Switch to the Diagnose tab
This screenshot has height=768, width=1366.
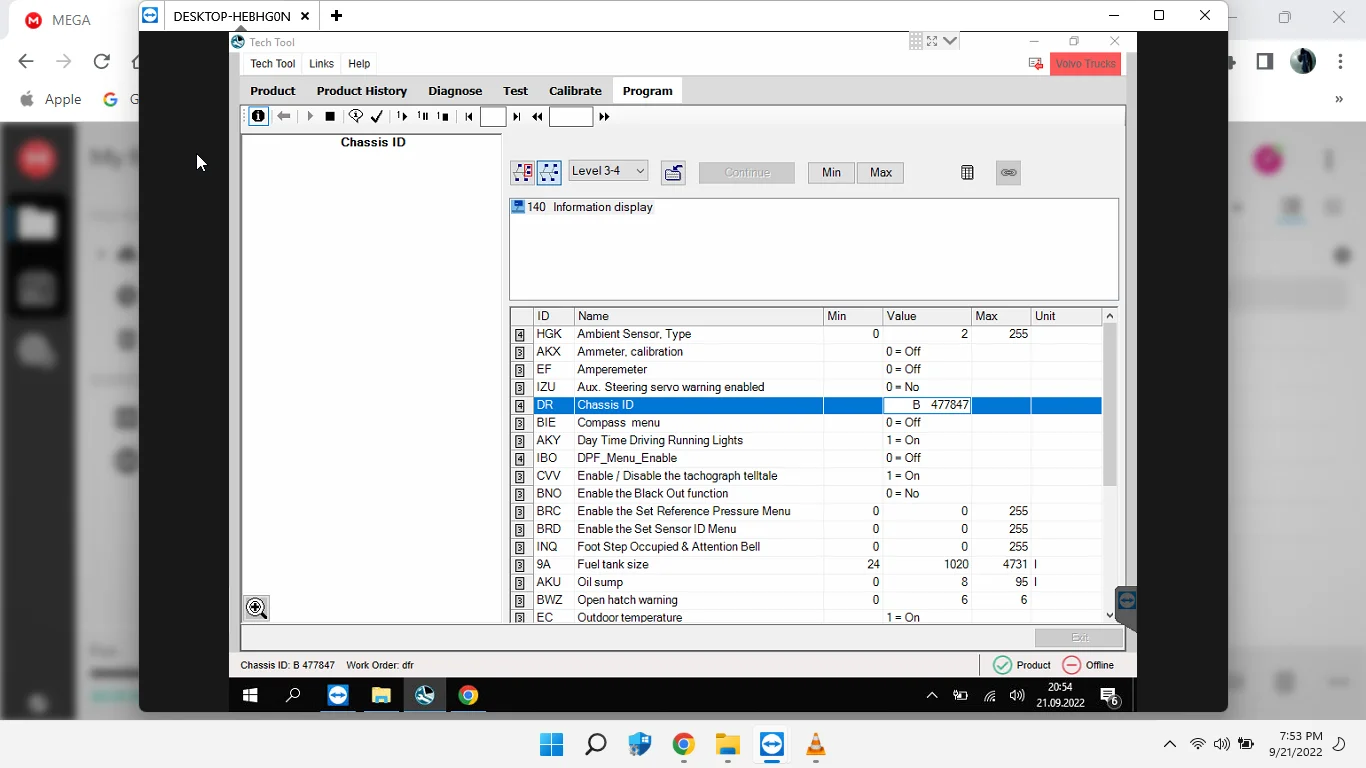coord(455,90)
